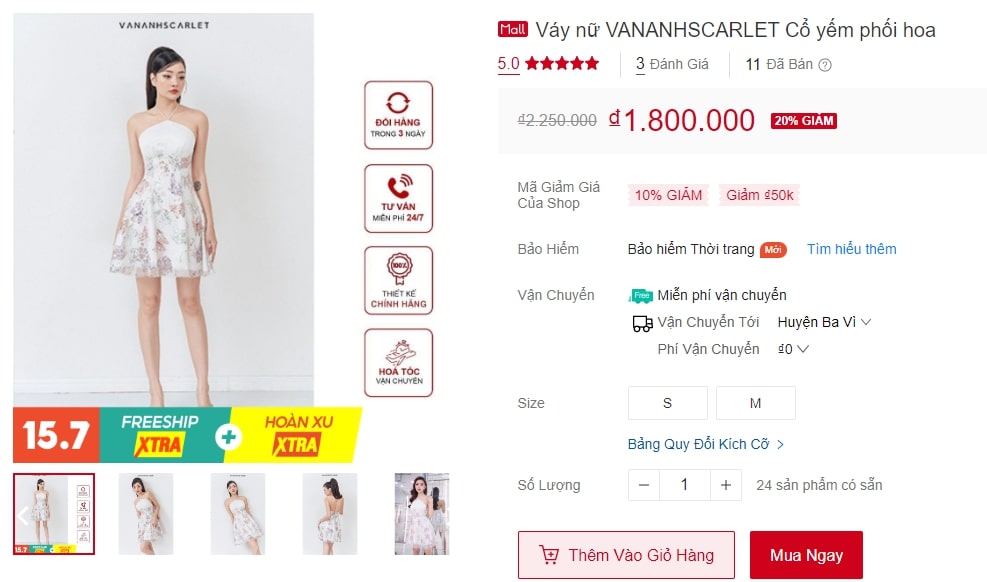Click the help icon beside Đã Bán

coord(825,65)
